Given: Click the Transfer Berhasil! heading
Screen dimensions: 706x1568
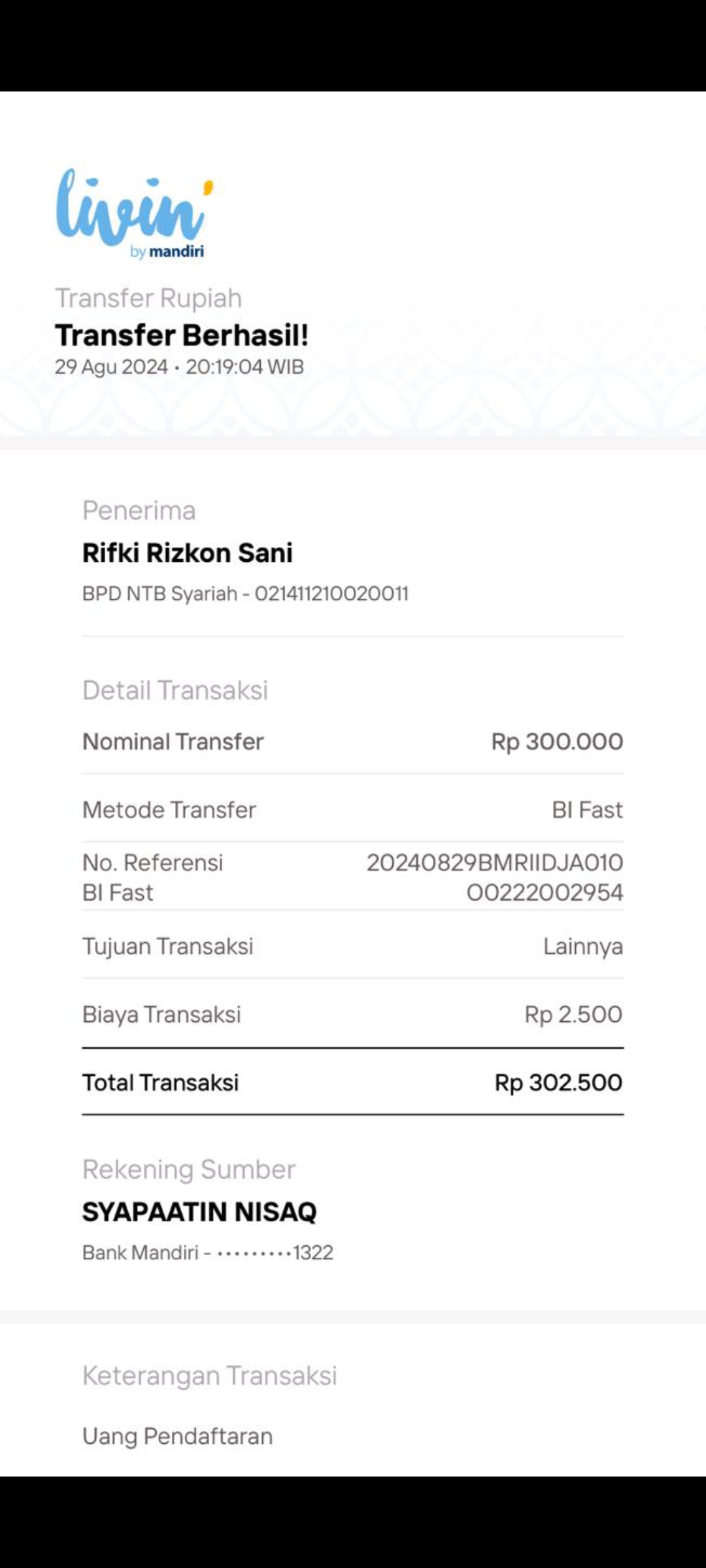Looking at the screenshot, I should tap(182, 335).
